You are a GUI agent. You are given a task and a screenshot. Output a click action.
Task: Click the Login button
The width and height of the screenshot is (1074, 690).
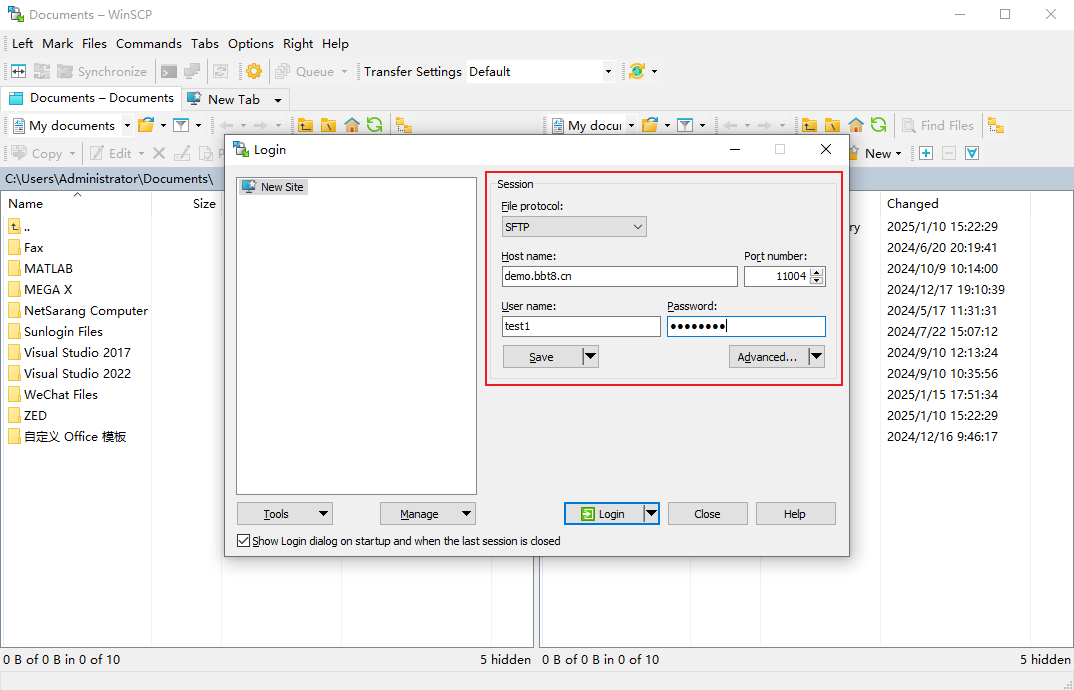point(603,514)
